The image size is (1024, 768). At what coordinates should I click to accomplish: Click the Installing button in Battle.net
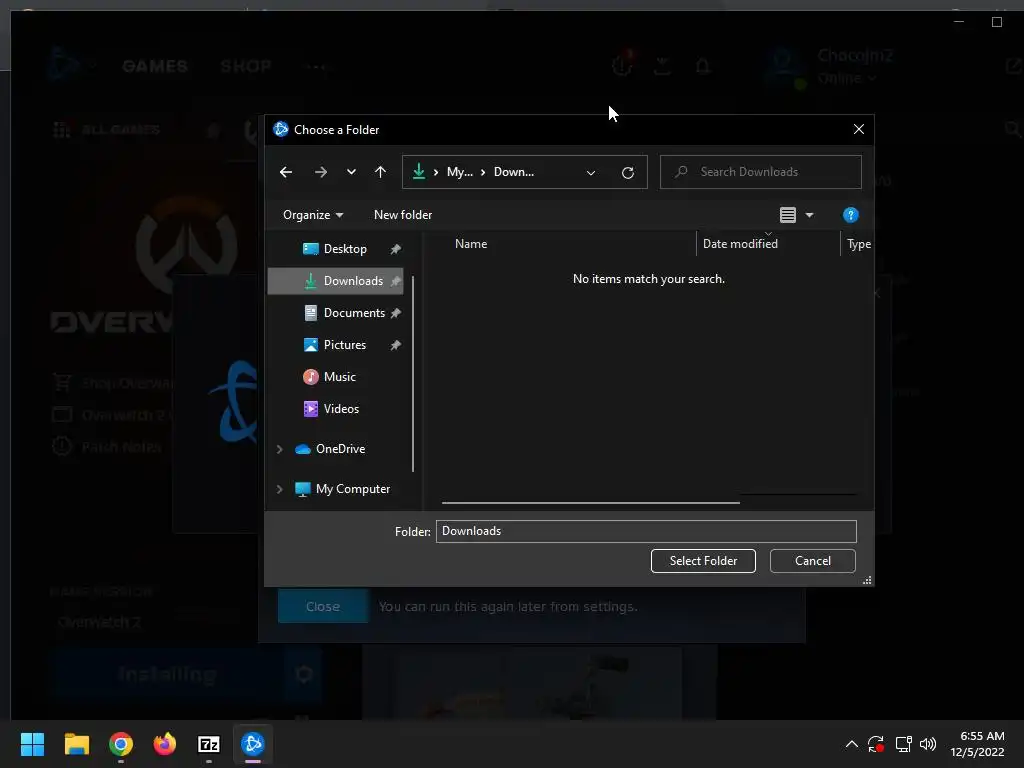pos(167,674)
